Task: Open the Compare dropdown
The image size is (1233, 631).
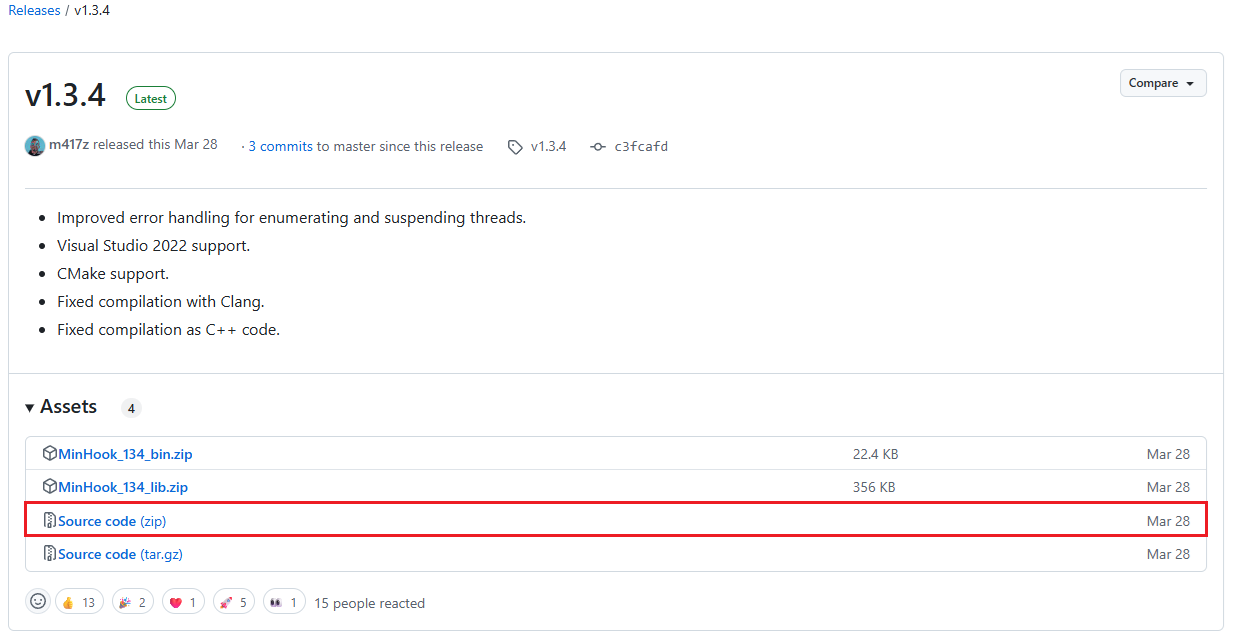Action: (x=1163, y=83)
